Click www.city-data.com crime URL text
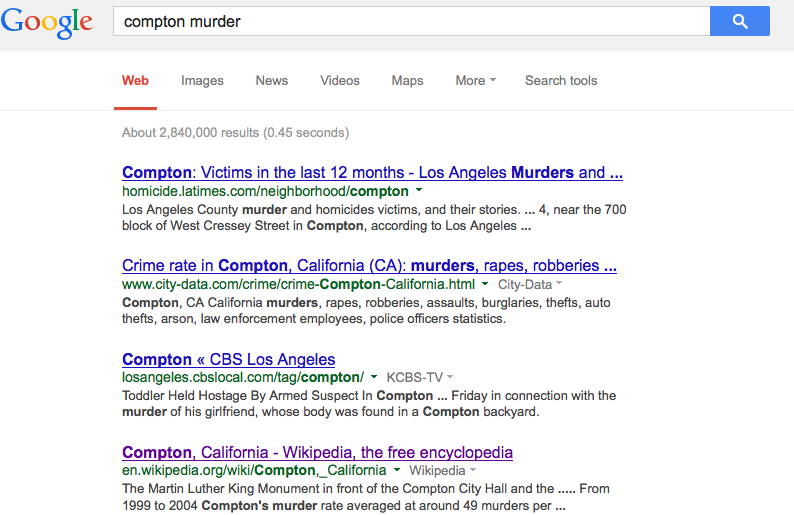 pyautogui.click(x=298, y=285)
